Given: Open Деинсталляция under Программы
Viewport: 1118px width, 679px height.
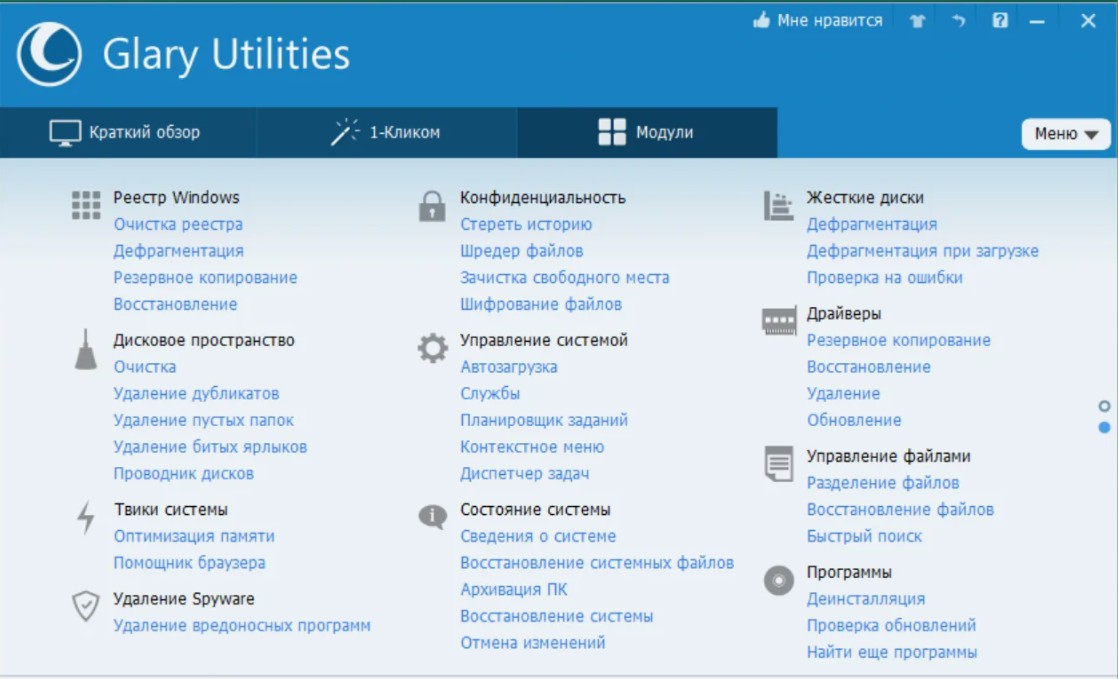Looking at the screenshot, I should click(x=865, y=599).
